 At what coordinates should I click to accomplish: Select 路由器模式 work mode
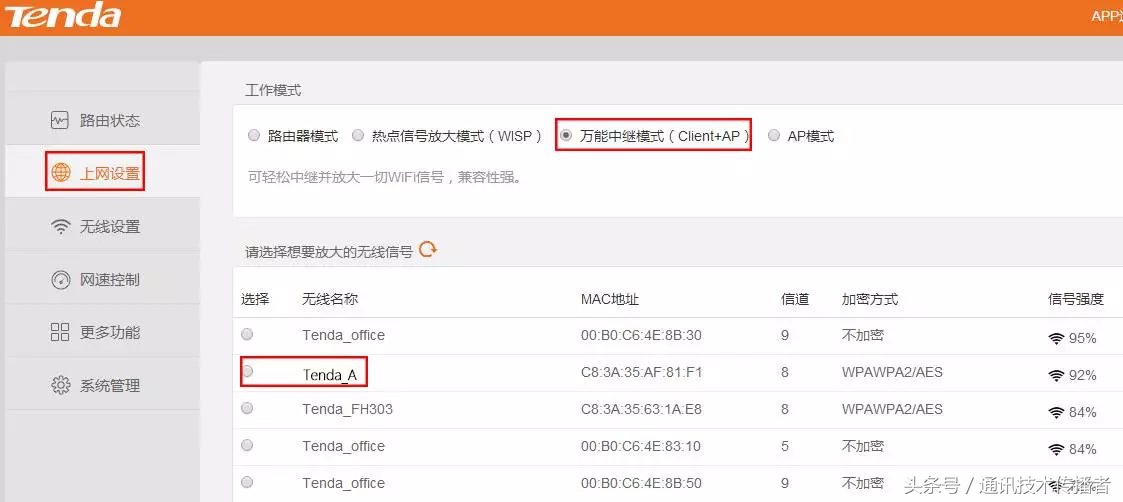tap(253, 135)
